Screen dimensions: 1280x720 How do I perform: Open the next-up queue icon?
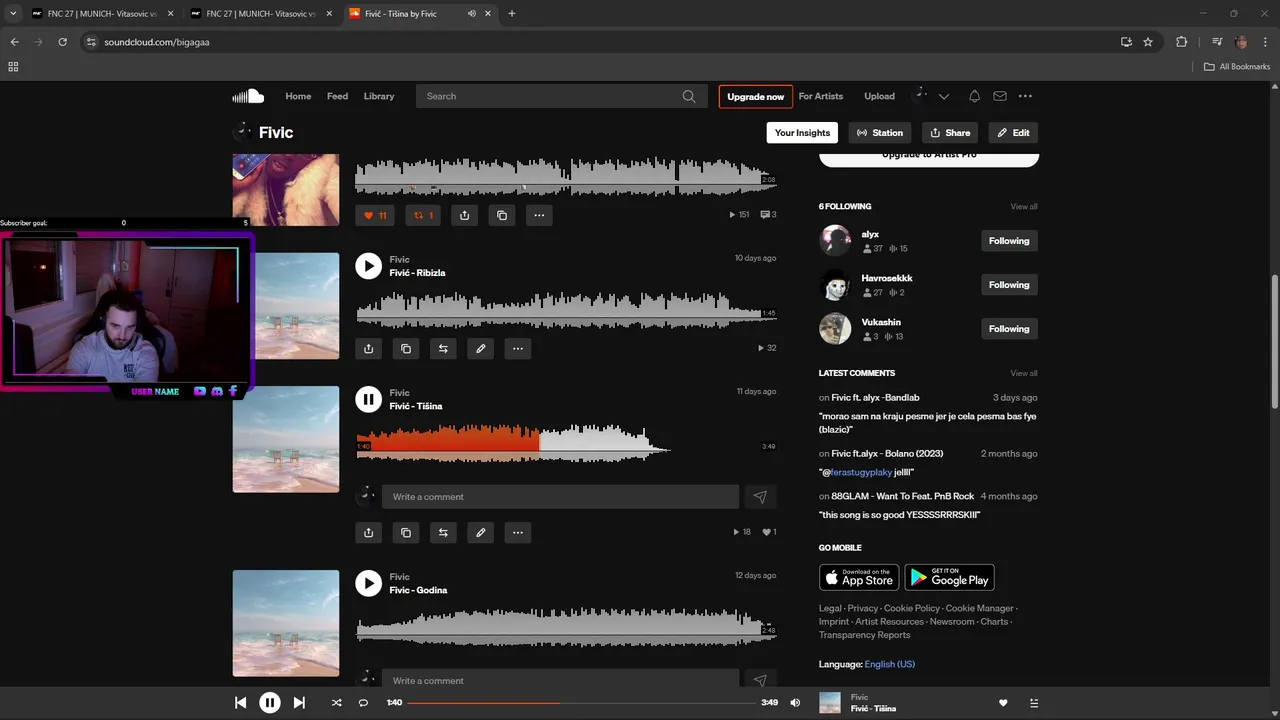click(x=1034, y=703)
